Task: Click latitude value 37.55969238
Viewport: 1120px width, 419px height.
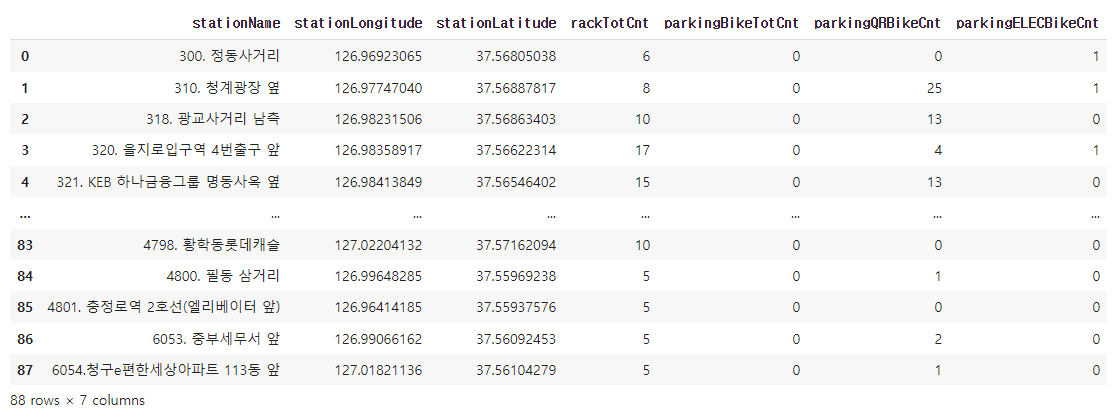Action: (x=516, y=276)
